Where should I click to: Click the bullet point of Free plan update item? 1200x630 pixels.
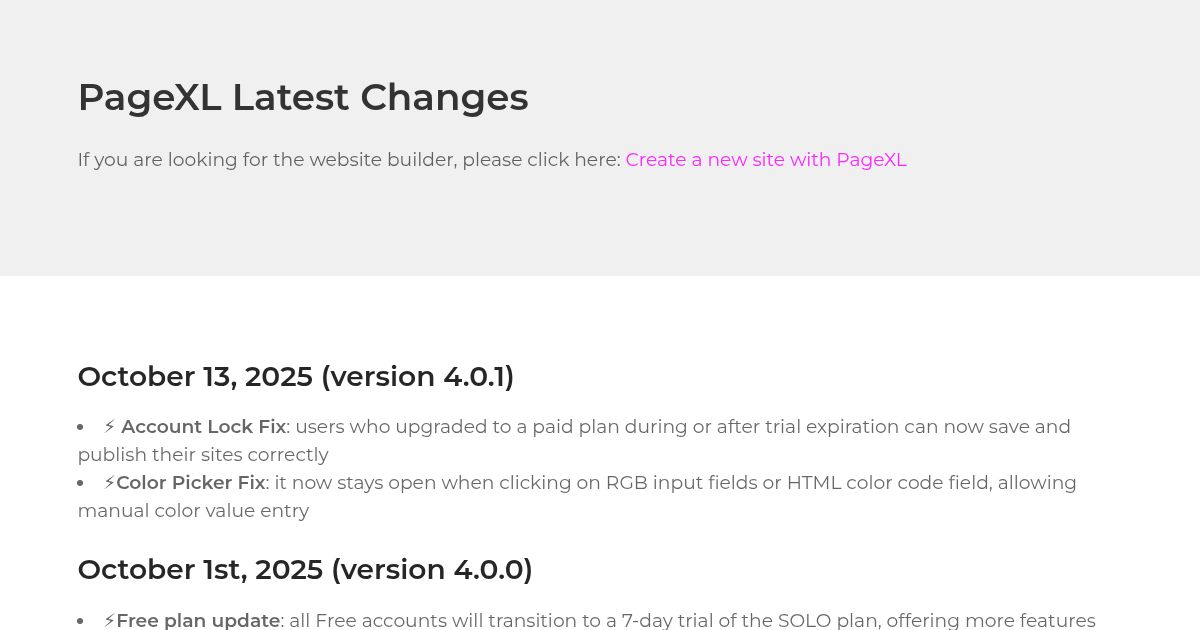click(x=80, y=621)
